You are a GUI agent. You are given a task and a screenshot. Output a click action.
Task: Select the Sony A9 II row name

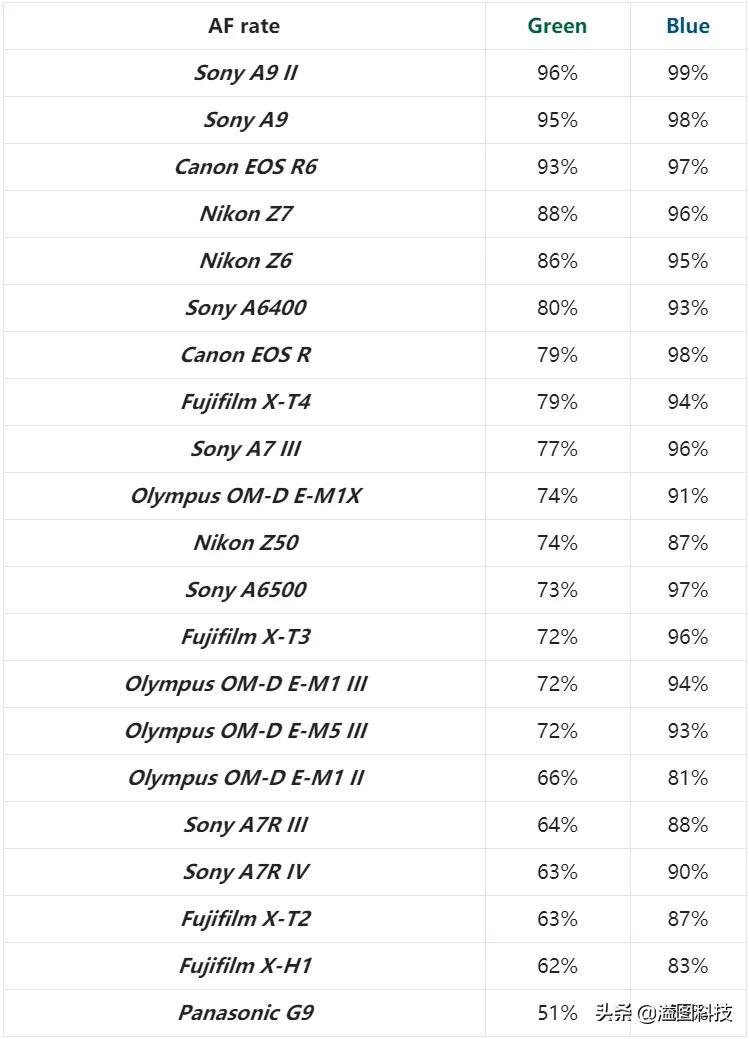(x=245, y=73)
